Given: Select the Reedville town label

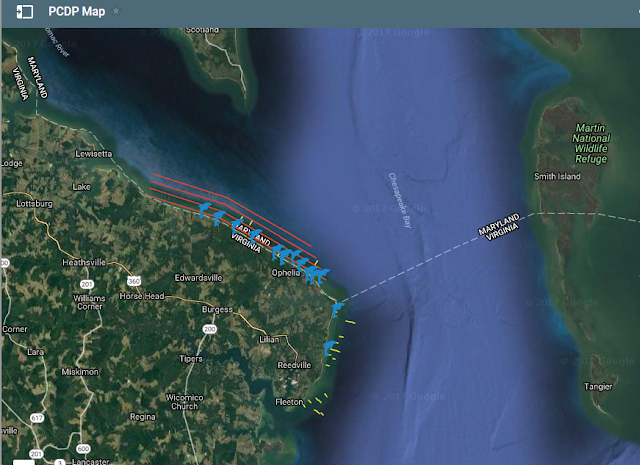Looking at the screenshot, I should (294, 365).
